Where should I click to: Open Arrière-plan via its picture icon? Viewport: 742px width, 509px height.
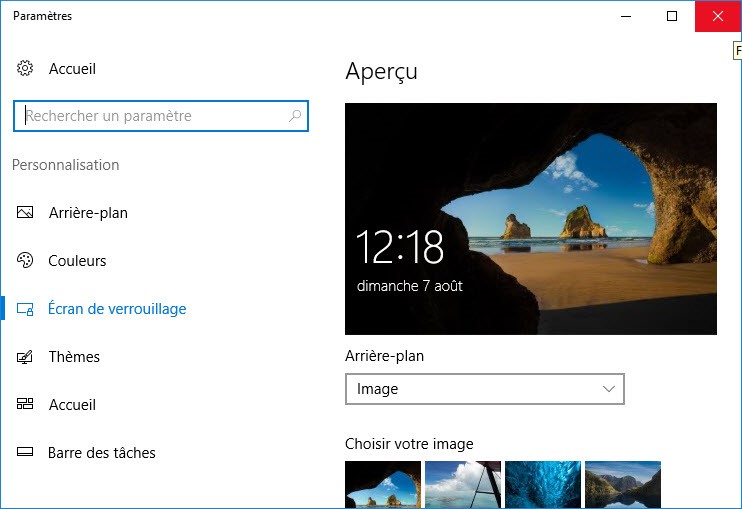[x=25, y=213]
